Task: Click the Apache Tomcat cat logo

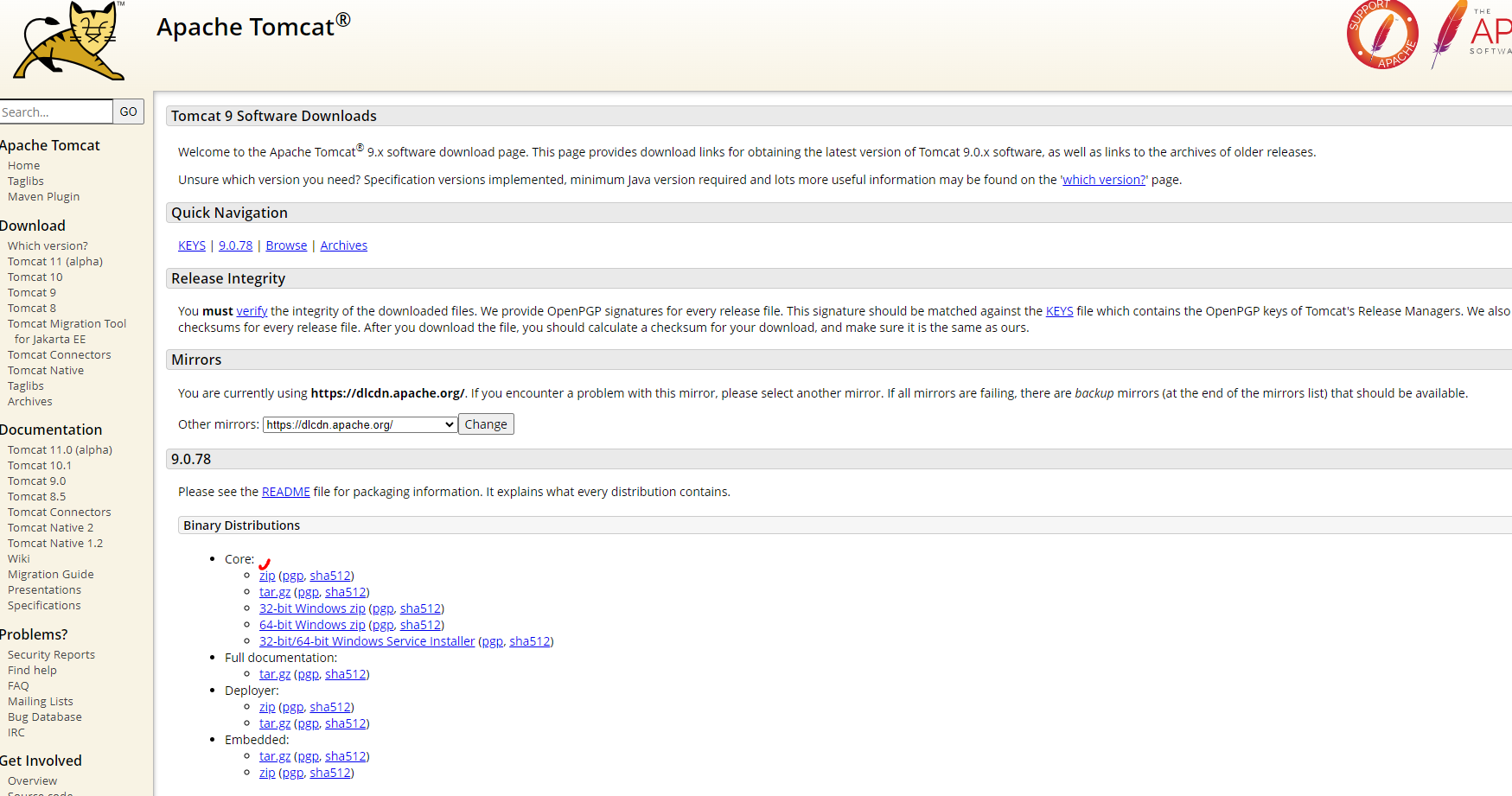Action: pos(70,40)
